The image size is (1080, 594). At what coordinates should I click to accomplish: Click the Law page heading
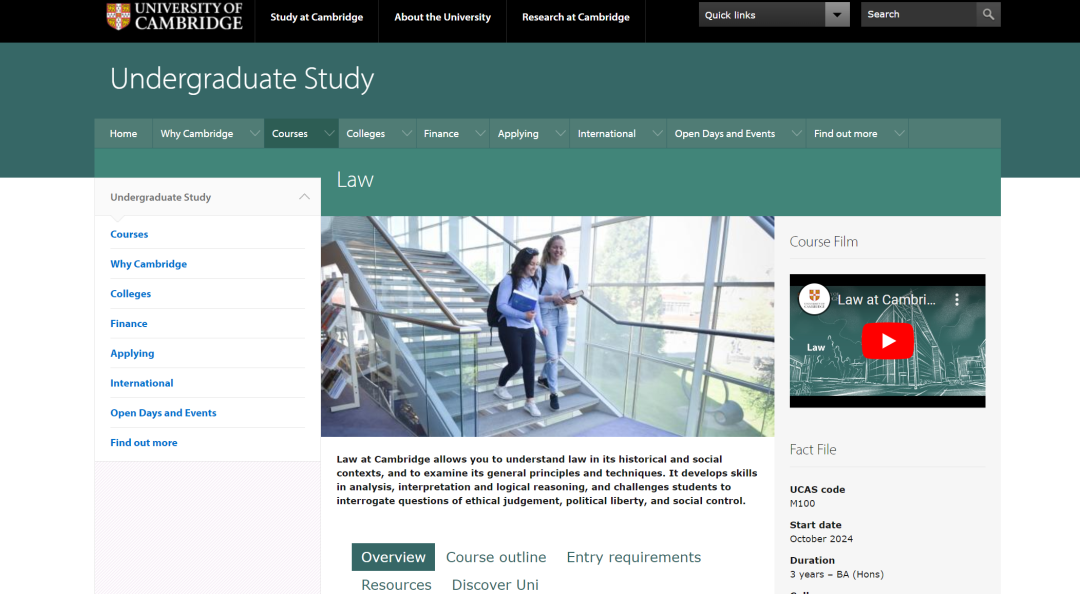point(355,180)
